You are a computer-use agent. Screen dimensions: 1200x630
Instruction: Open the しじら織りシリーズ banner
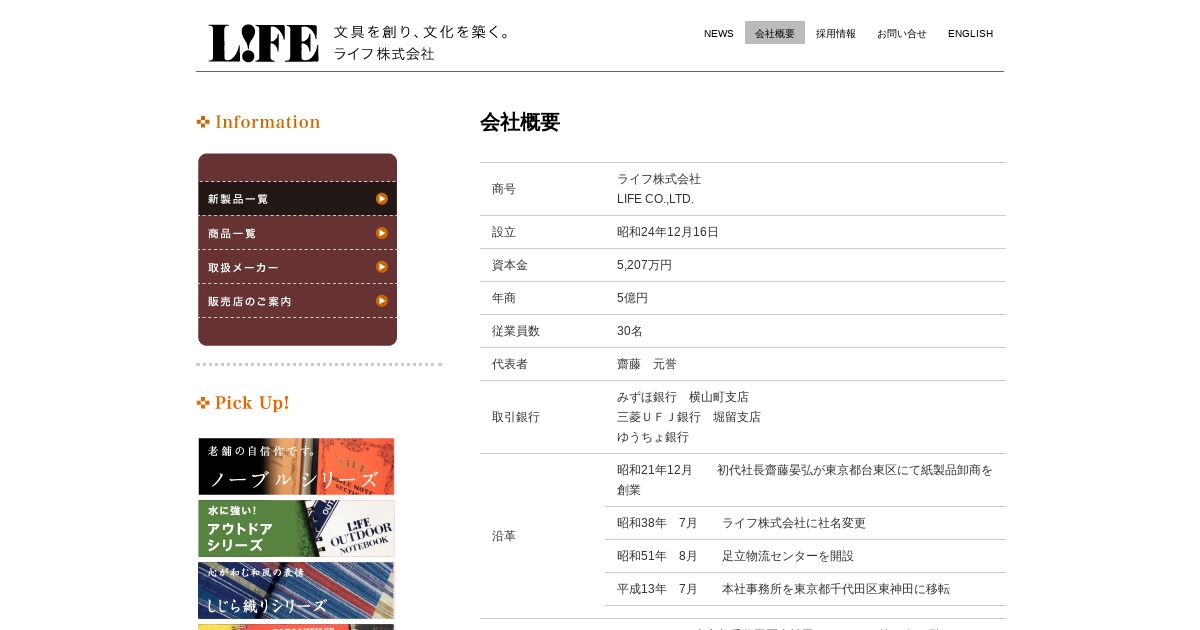click(296, 590)
